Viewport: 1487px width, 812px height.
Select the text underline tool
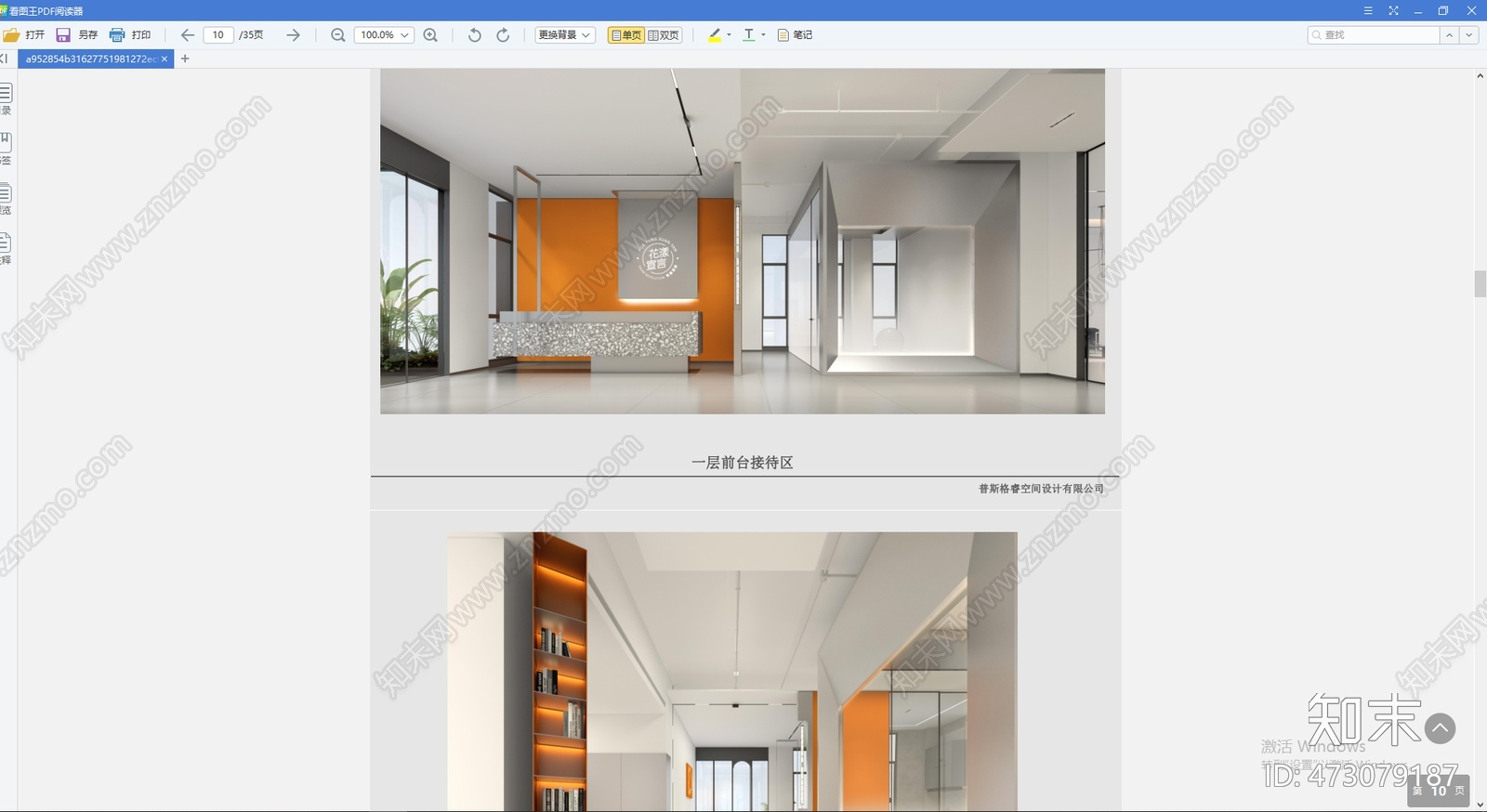tap(749, 34)
